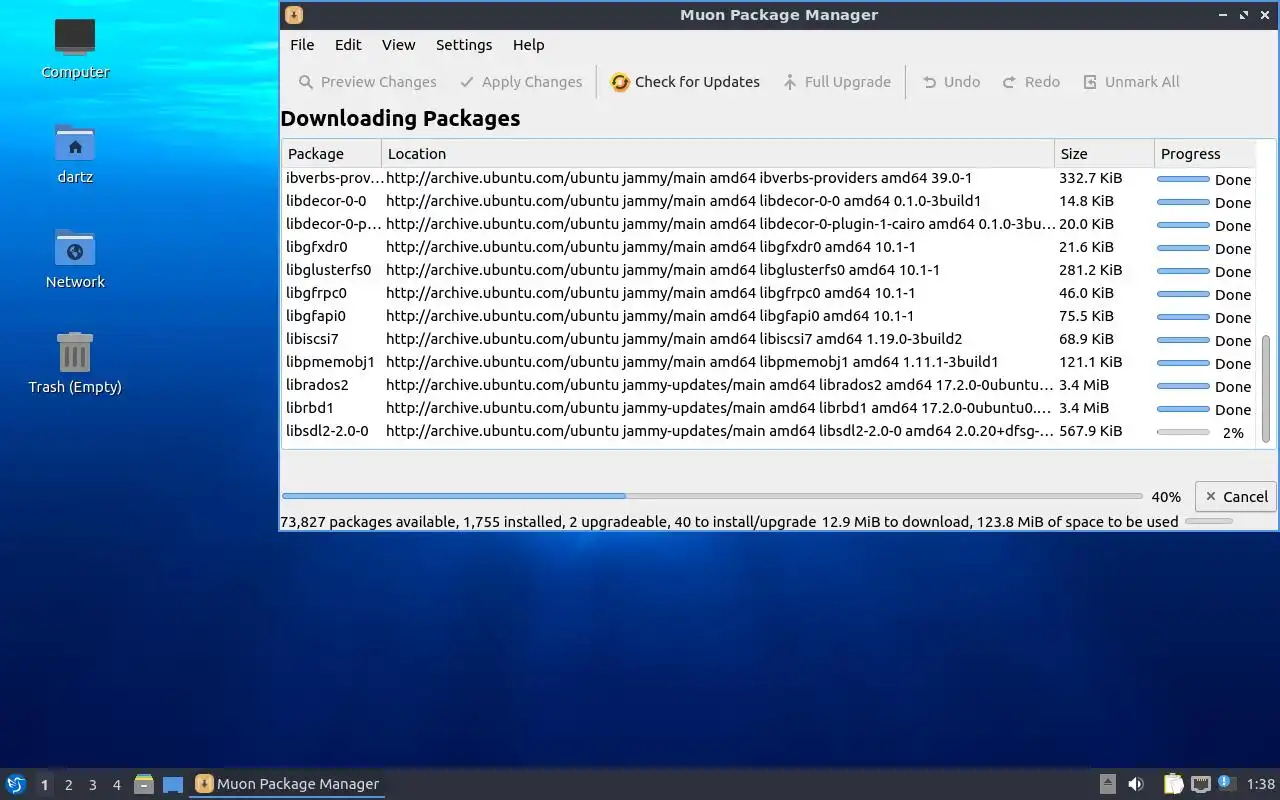The height and width of the screenshot is (800, 1280).
Task: Select the libiscsi7 package name
Action: tap(312, 339)
